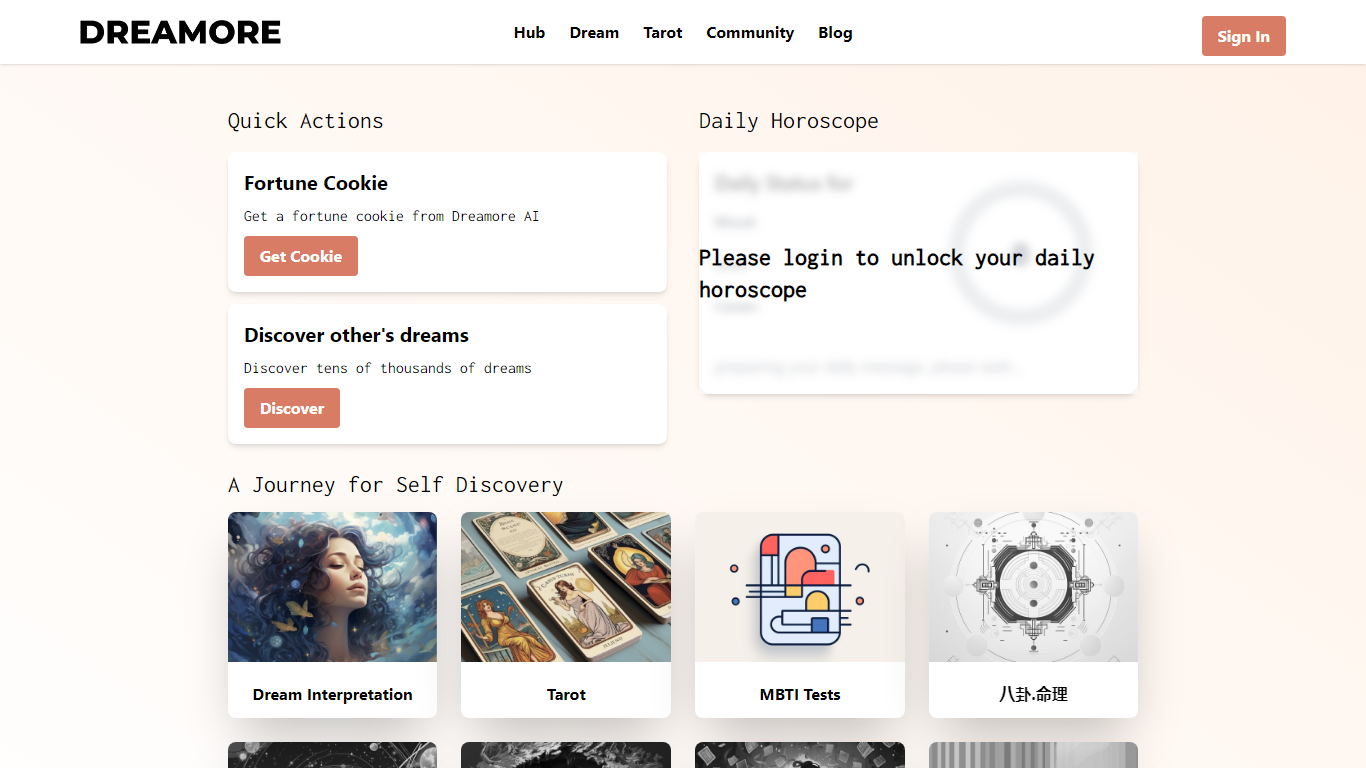Select the Tarot cards image
Image resolution: width=1366 pixels, height=768 pixels.
(566, 587)
